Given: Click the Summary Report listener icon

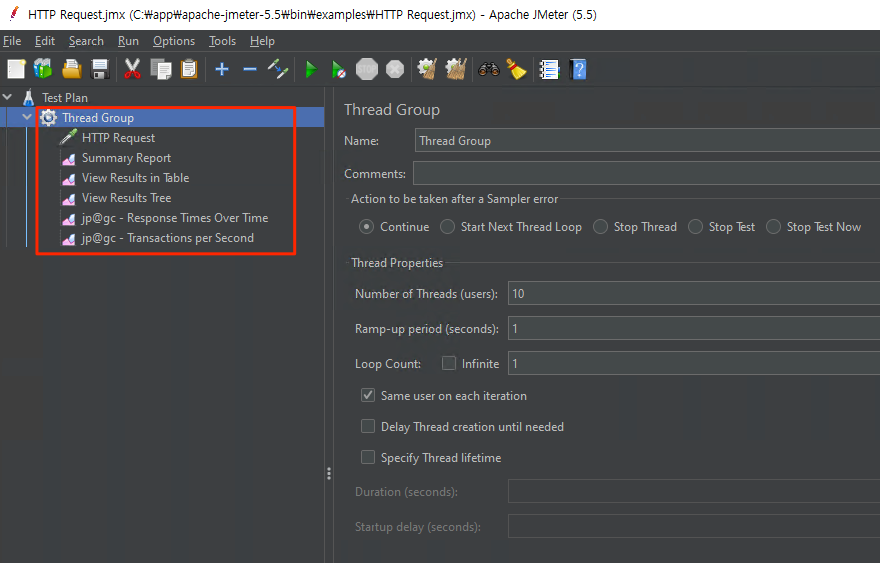Looking at the screenshot, I should [68, 159].
